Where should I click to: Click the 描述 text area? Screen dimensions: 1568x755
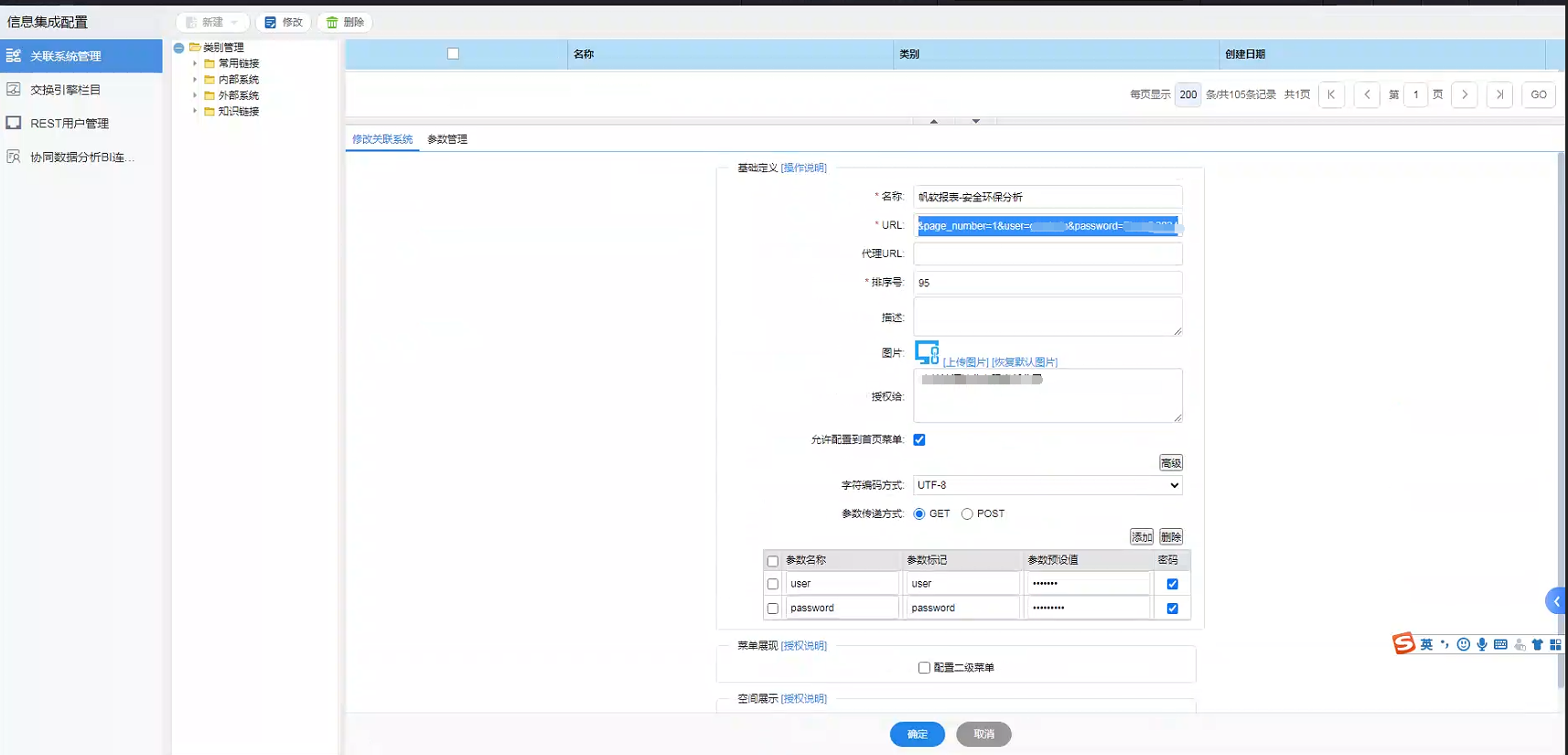click(x=1047, y=317)
